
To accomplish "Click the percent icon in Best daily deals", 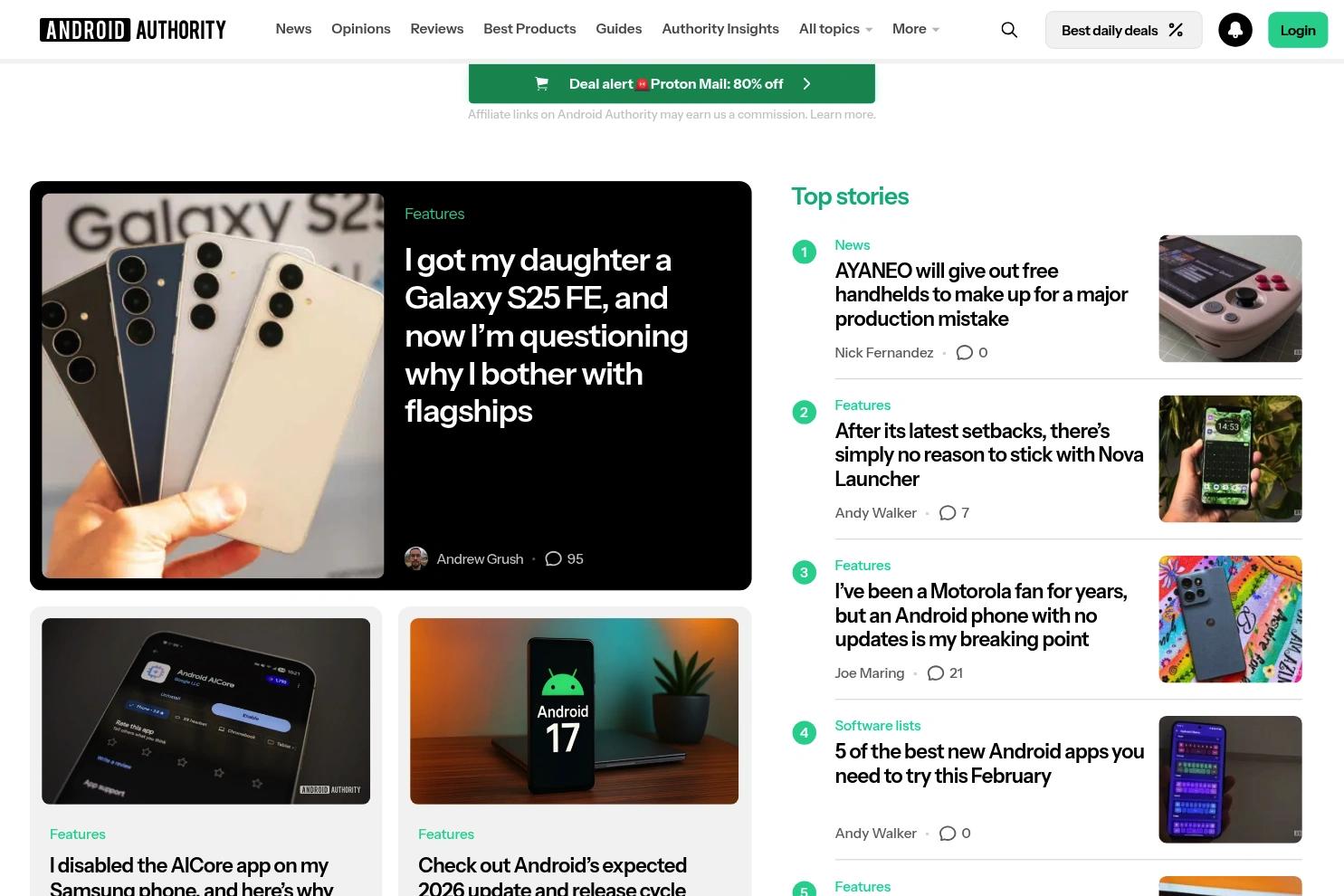I will [1176, 30].
